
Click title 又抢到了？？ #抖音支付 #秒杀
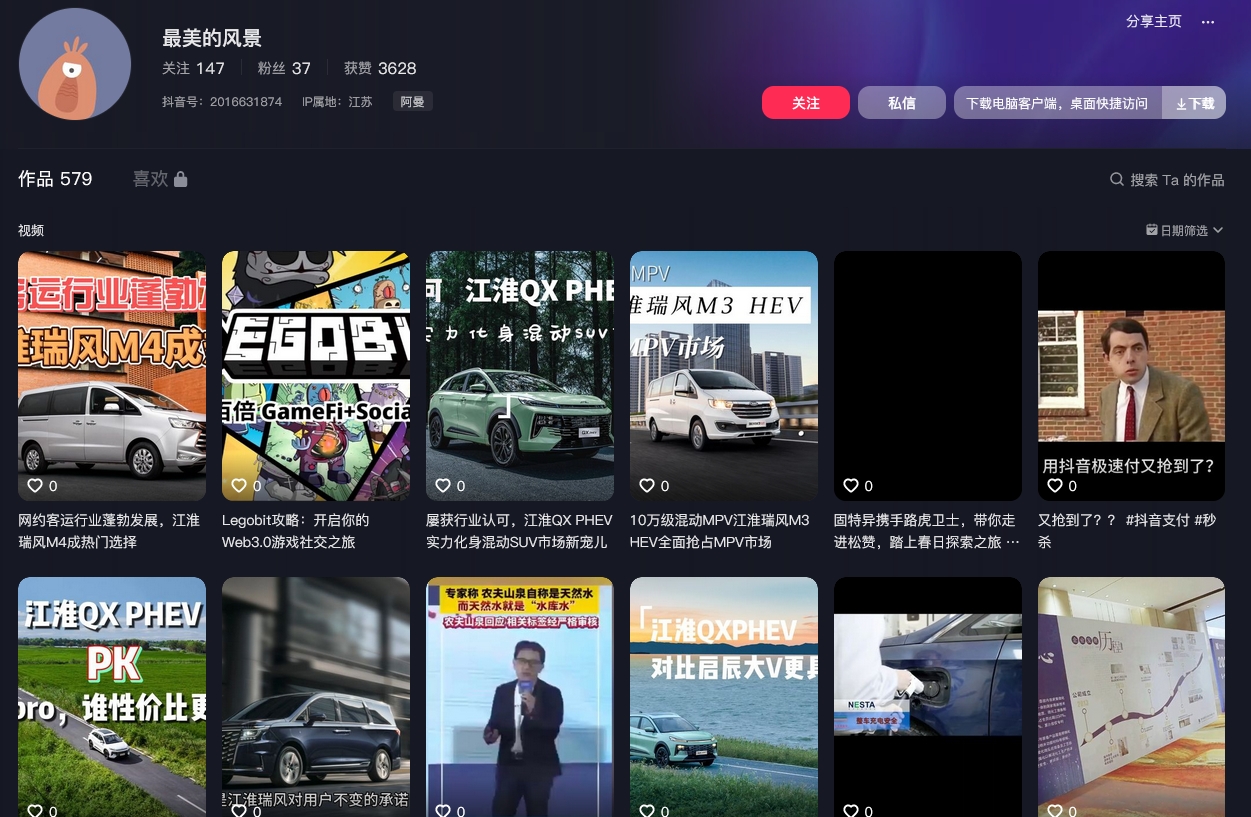point(1127,531)
